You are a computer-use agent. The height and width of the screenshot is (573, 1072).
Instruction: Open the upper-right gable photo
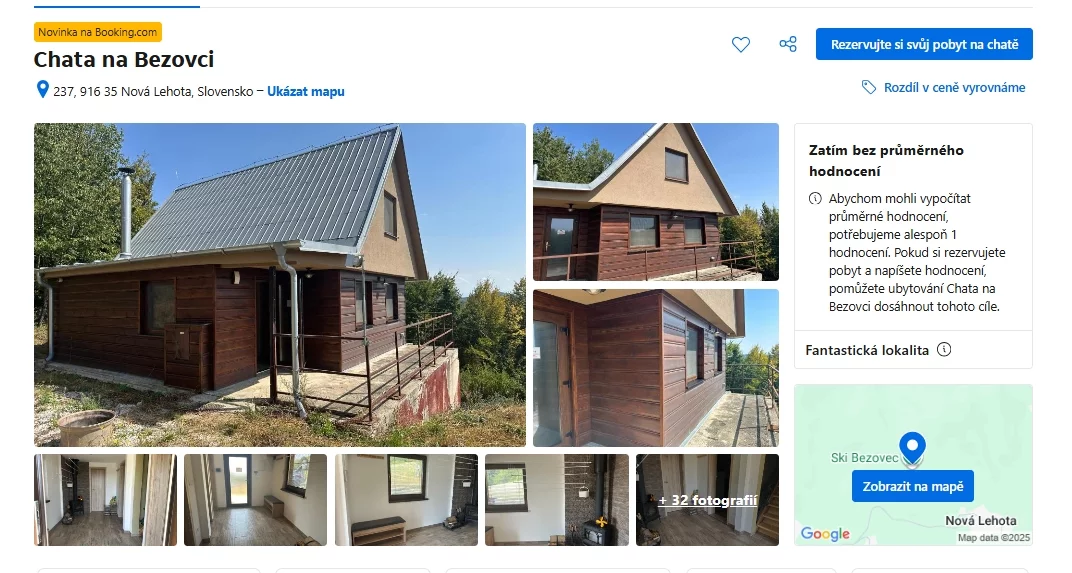(656, 202)
